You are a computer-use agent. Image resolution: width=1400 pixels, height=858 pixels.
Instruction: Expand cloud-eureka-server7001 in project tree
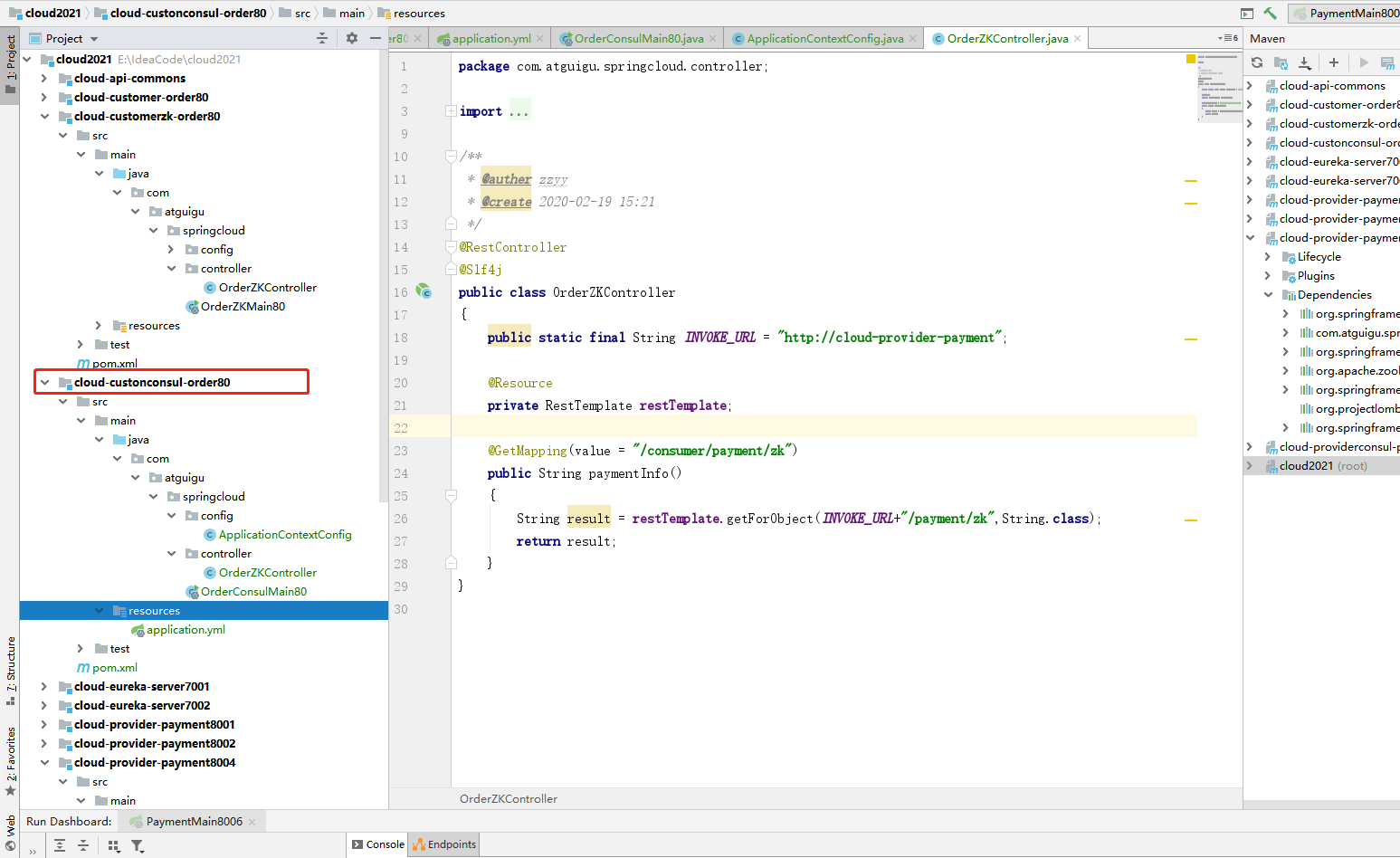[x=44, y=686]
